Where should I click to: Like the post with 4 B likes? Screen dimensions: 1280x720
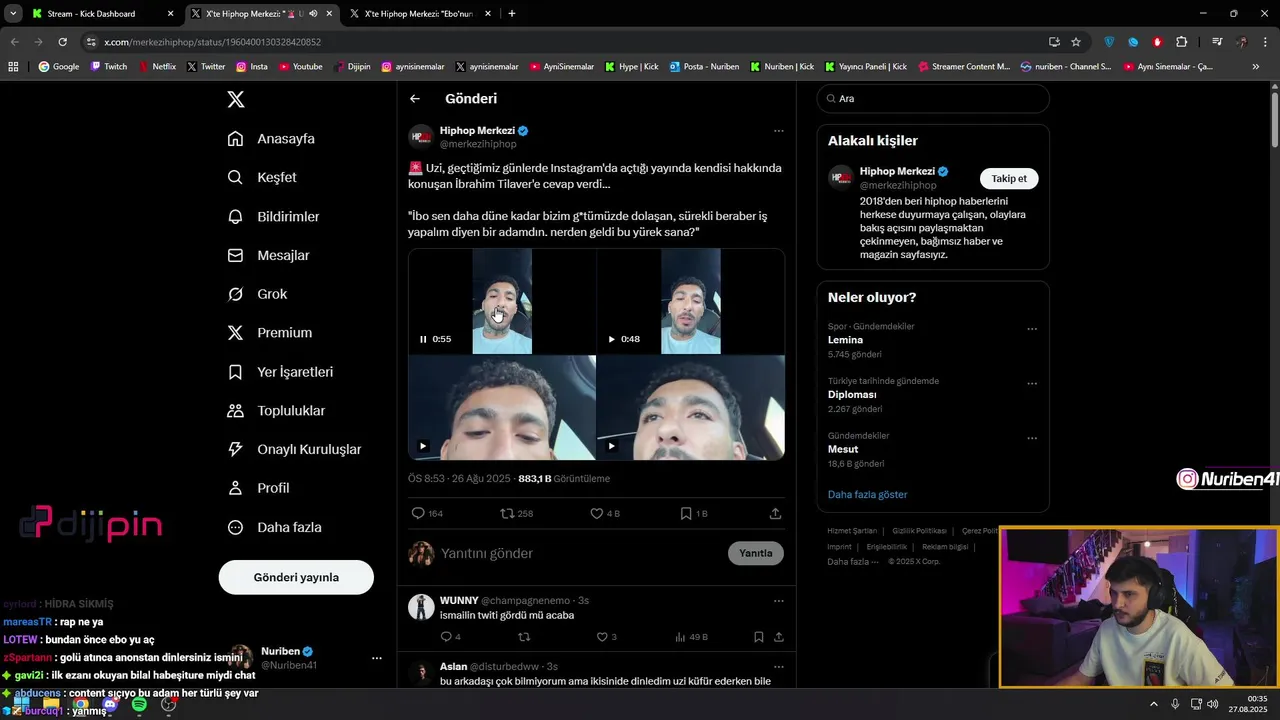click(597, 513)
